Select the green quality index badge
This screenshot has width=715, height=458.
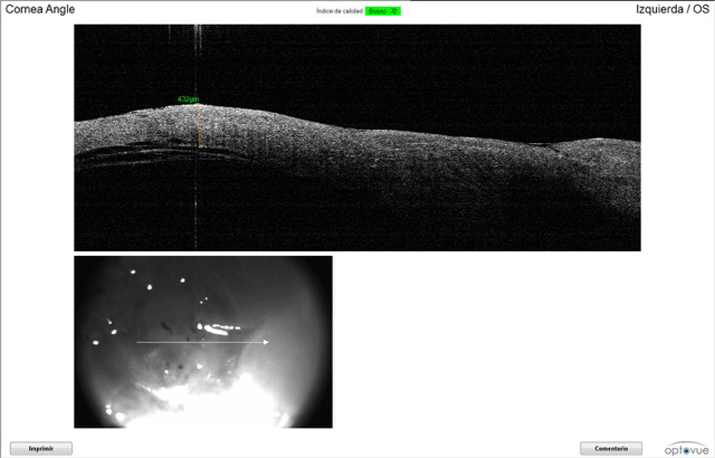click(383, 11)
